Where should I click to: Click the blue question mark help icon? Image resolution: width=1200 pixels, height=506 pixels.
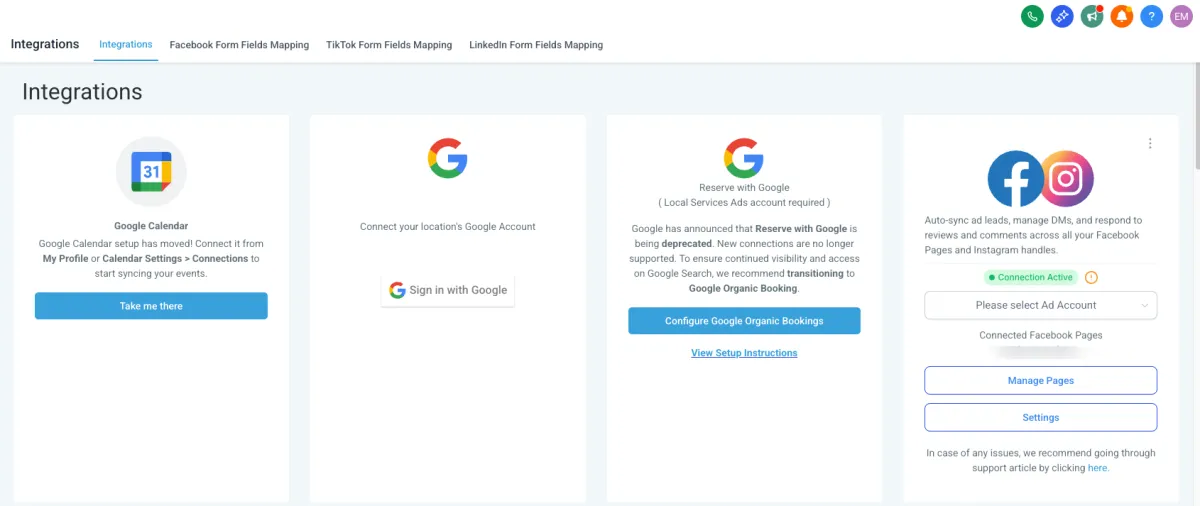pos(1152,16)
